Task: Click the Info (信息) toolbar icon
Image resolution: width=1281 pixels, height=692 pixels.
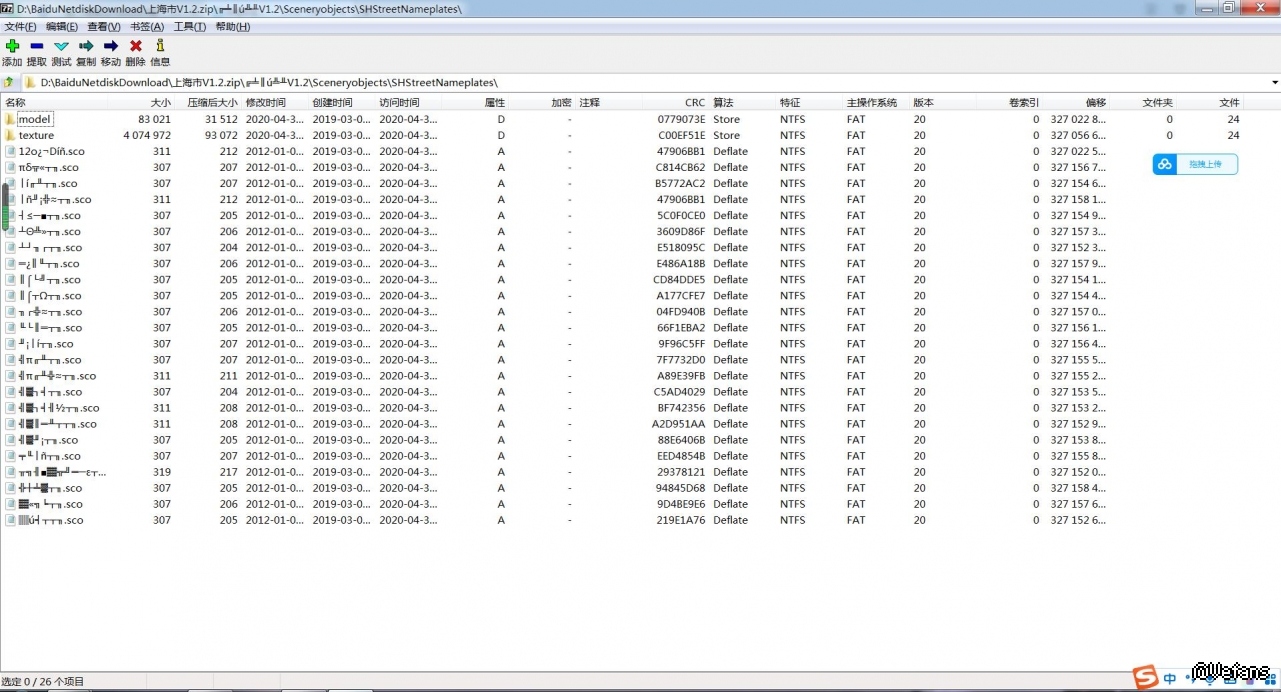Action: click(x=160, y=46)
